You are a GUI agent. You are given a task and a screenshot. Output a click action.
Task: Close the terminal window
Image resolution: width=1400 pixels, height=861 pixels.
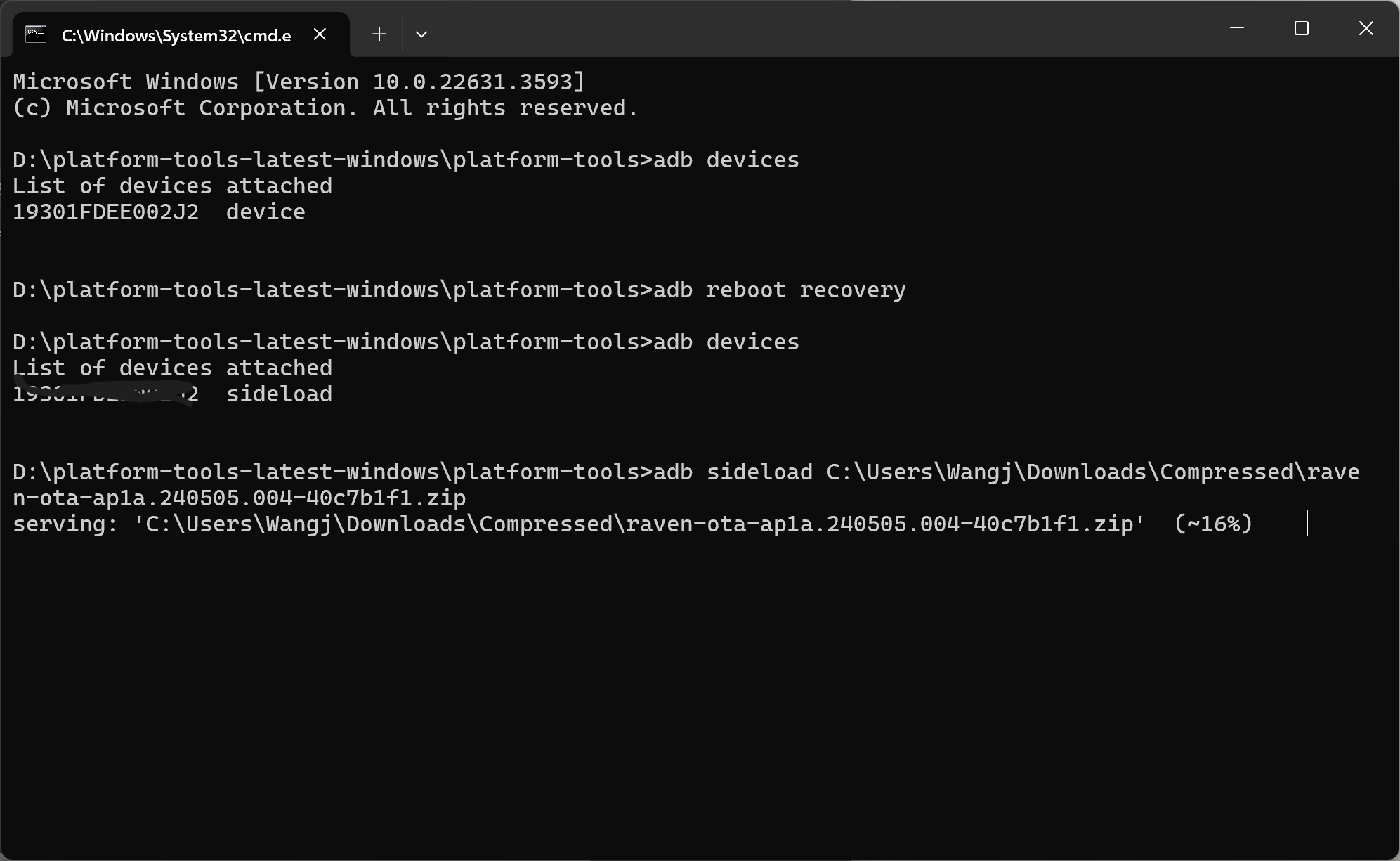click(x=1366, y=28)
